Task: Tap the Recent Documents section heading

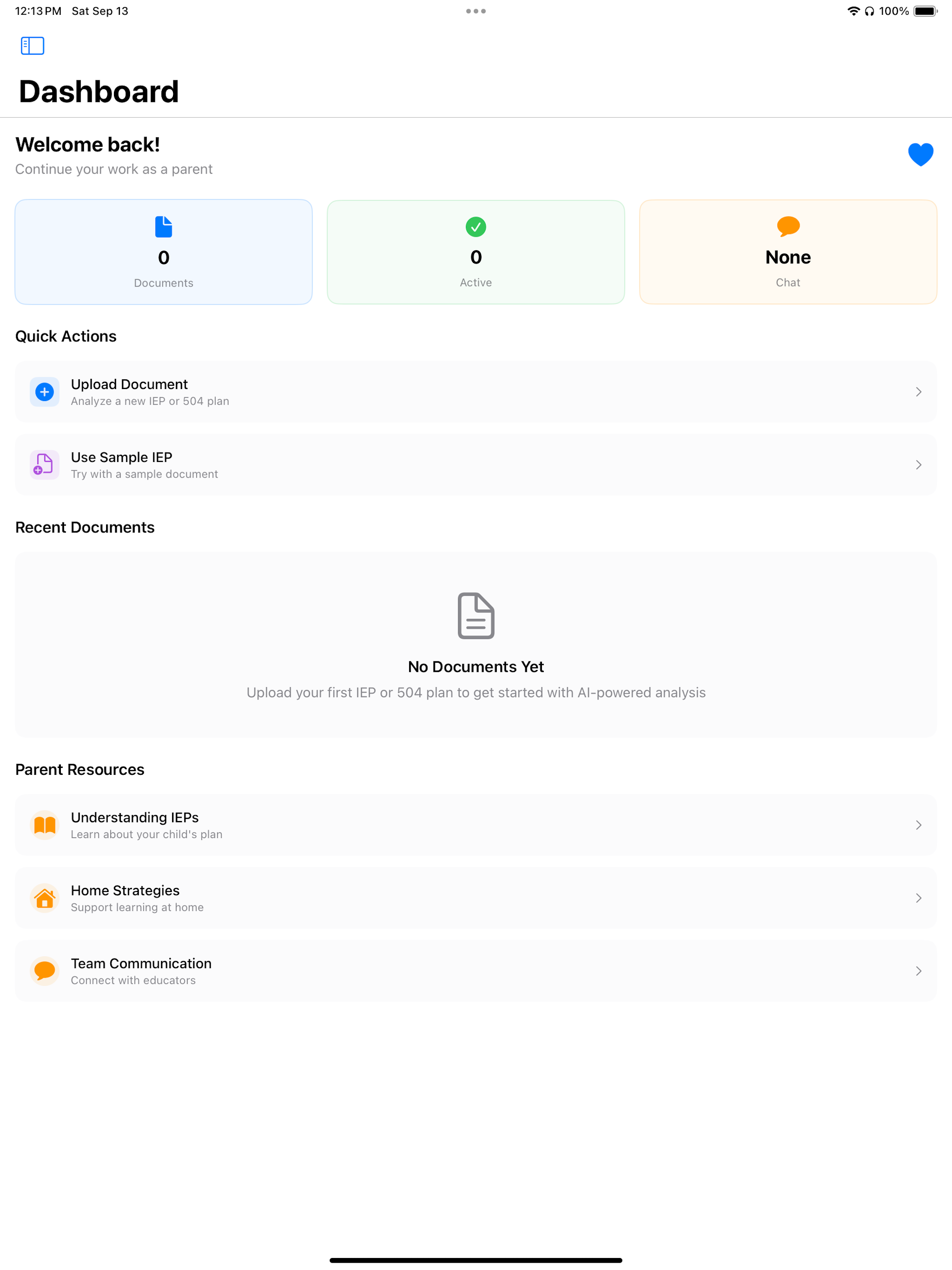Action: point(84,527)
